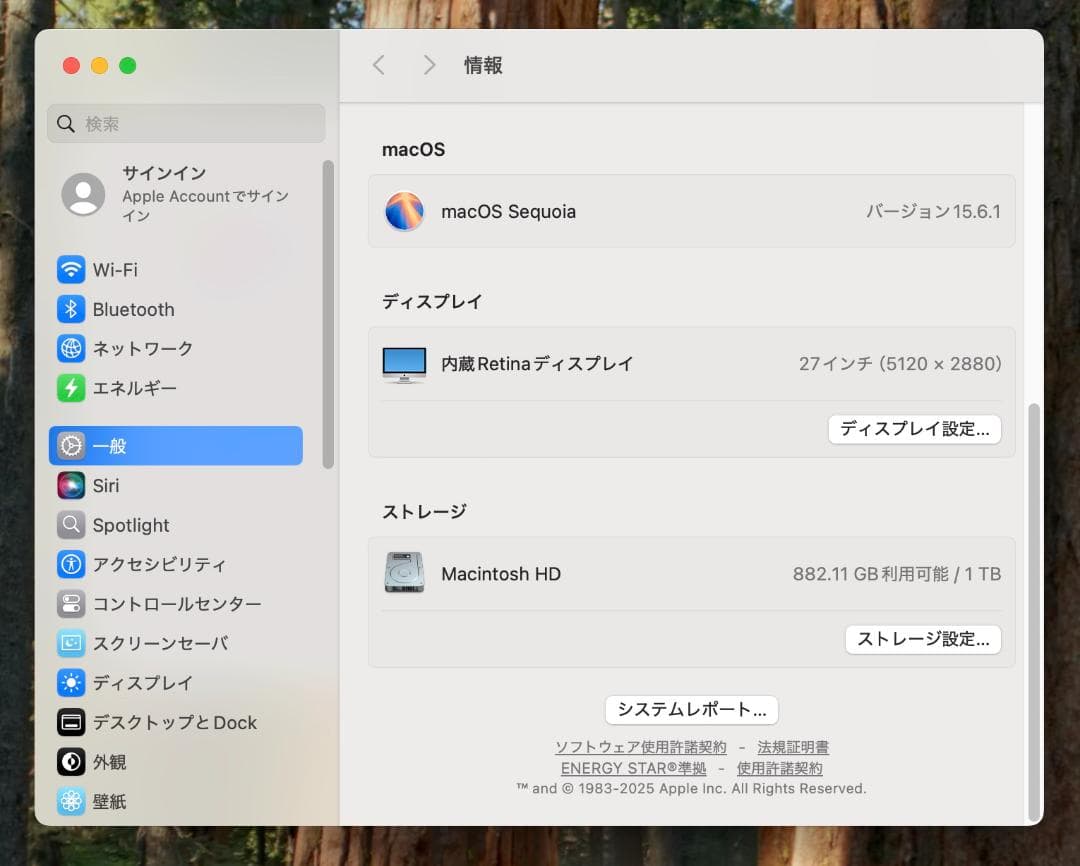The width and height of the screenshot is (1080, 866).
Task: Select デスクトップとDock in the sidebar
Action: [x=71, y=722]
